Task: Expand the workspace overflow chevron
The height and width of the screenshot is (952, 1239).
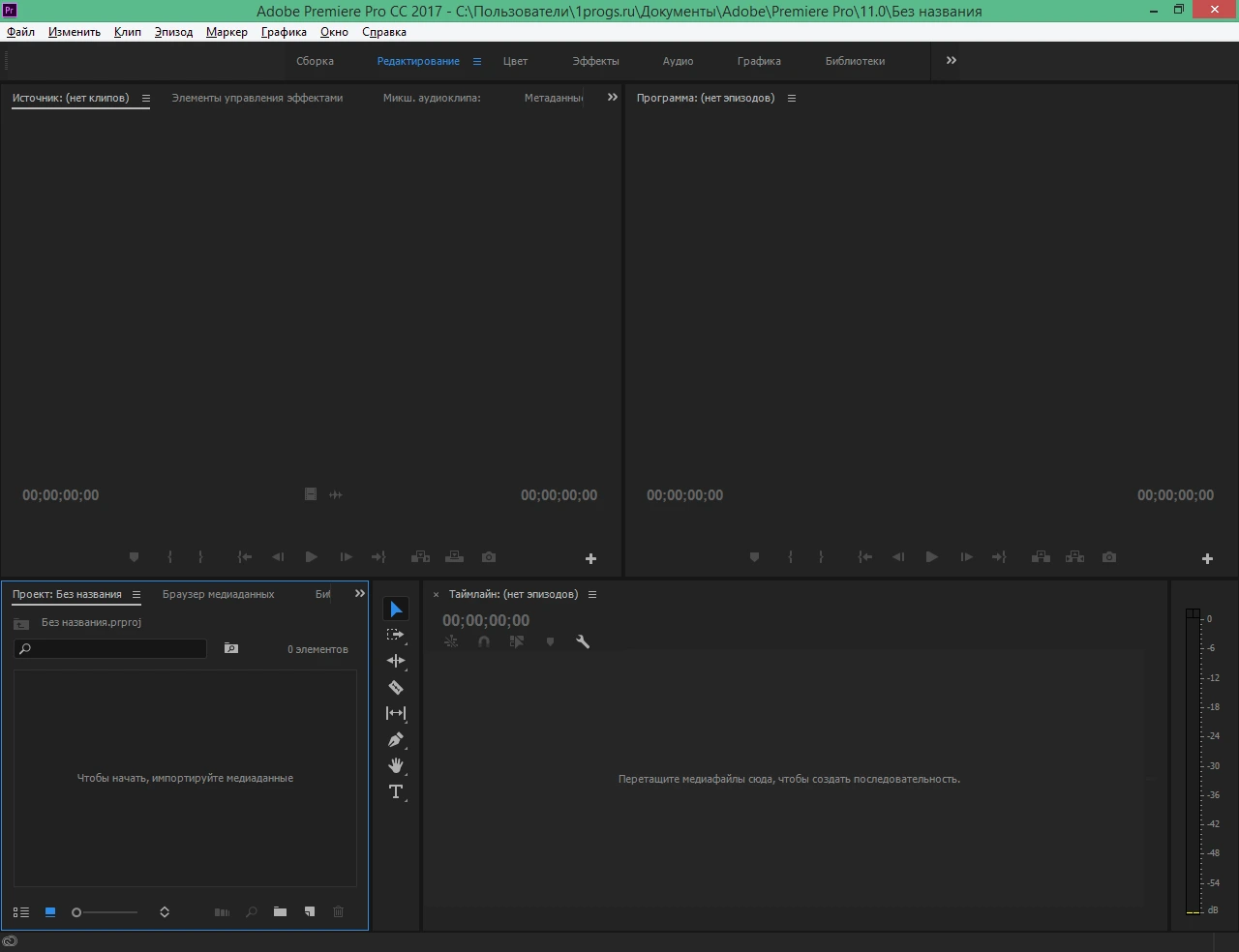Action: click(x=952, y=60)
